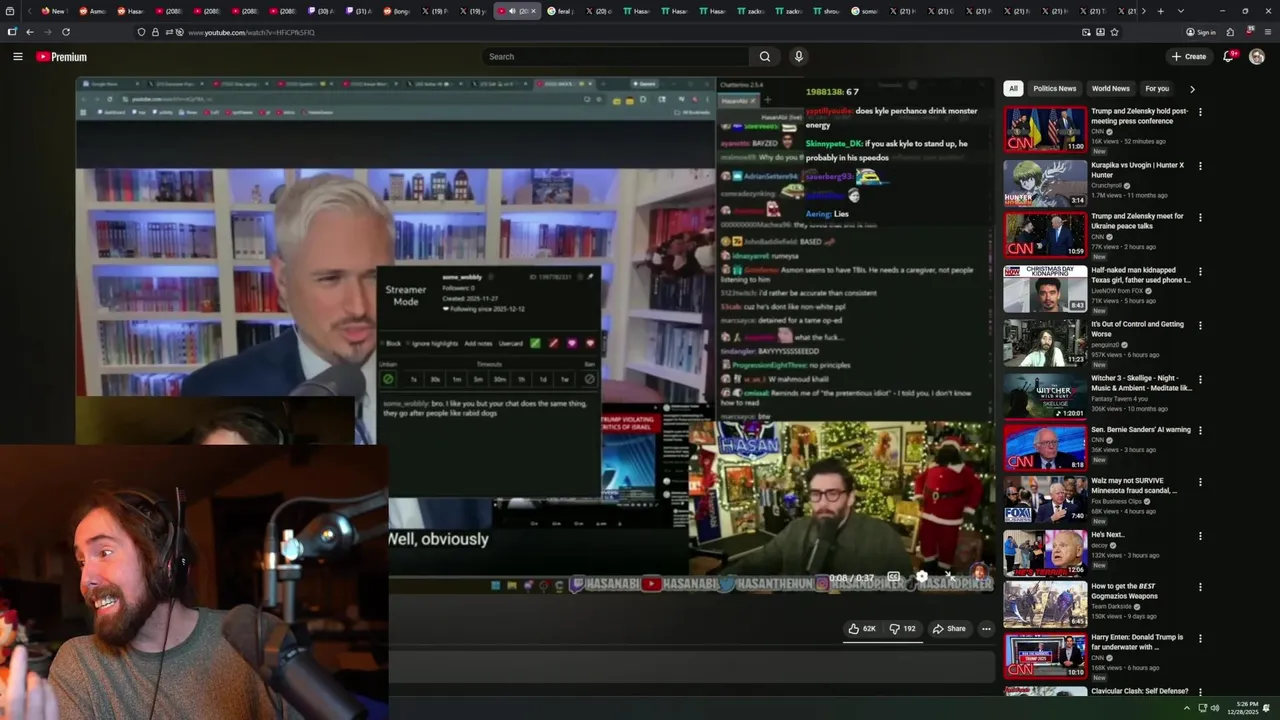Like the video (62K)
Viewport: 1280px width, 720px height.
pyautogui.click(x=862, y=629)
